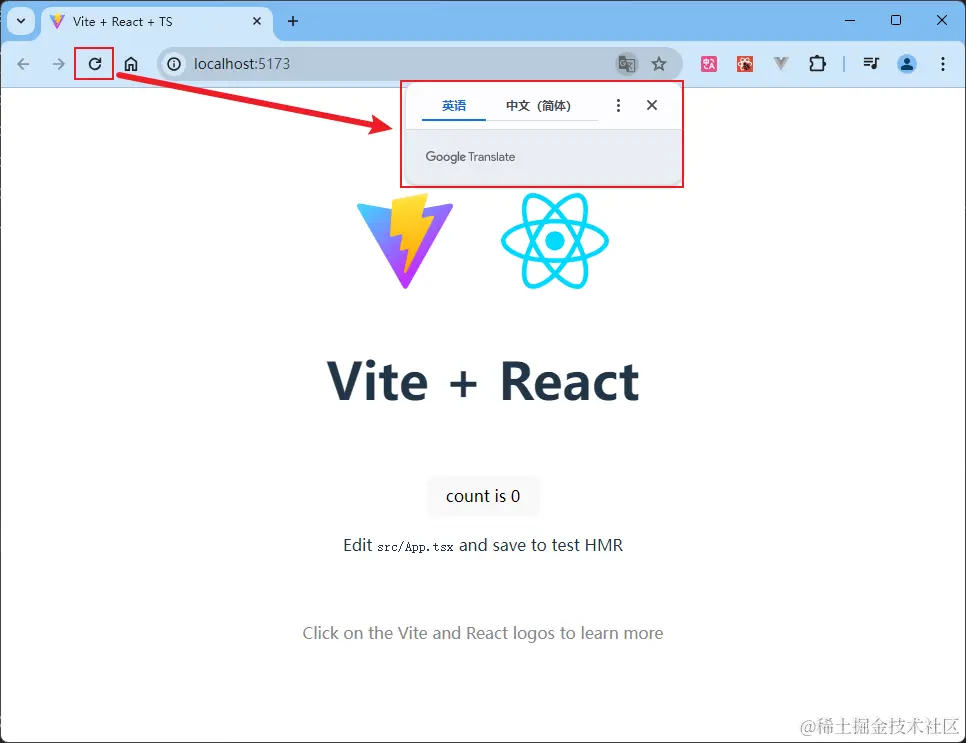Open the user profile avatar
Viewport: 966px width, 743px height.
click(907, 63)
